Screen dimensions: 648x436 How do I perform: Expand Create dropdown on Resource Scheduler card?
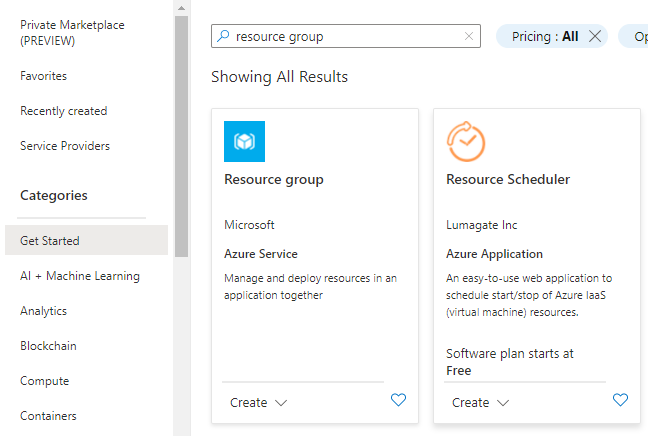[x=480, y=403]
